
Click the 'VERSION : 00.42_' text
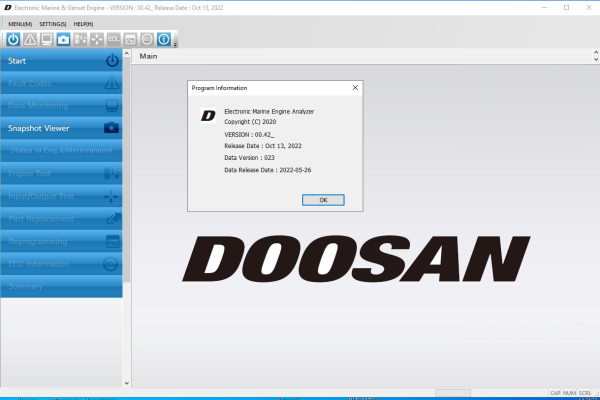pyautogui.click(x=249, y=135)
